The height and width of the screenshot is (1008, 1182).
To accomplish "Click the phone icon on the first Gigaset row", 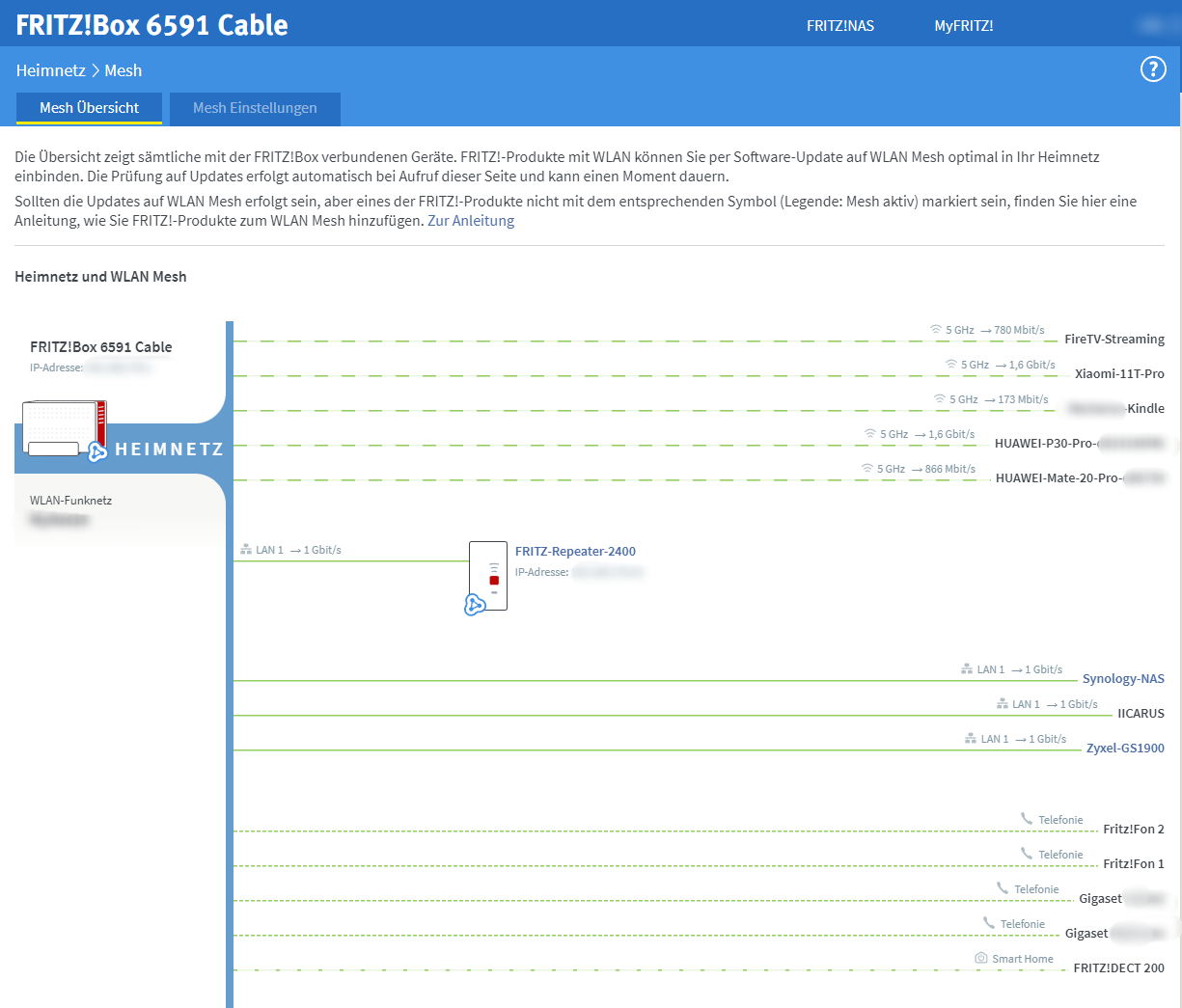I will [x=1003, y=888].
